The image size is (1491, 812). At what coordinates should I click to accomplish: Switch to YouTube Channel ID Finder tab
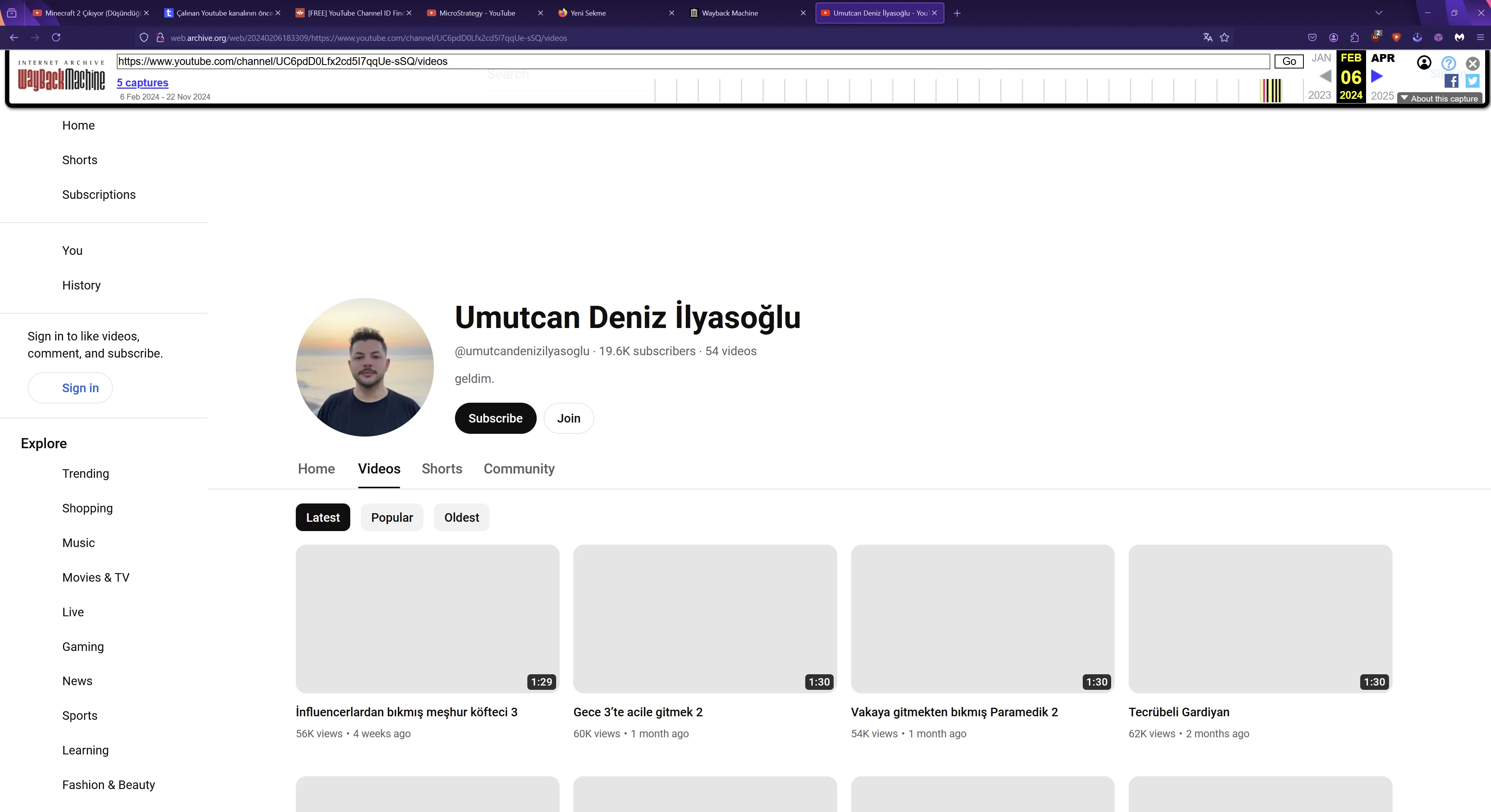[354, 13]
